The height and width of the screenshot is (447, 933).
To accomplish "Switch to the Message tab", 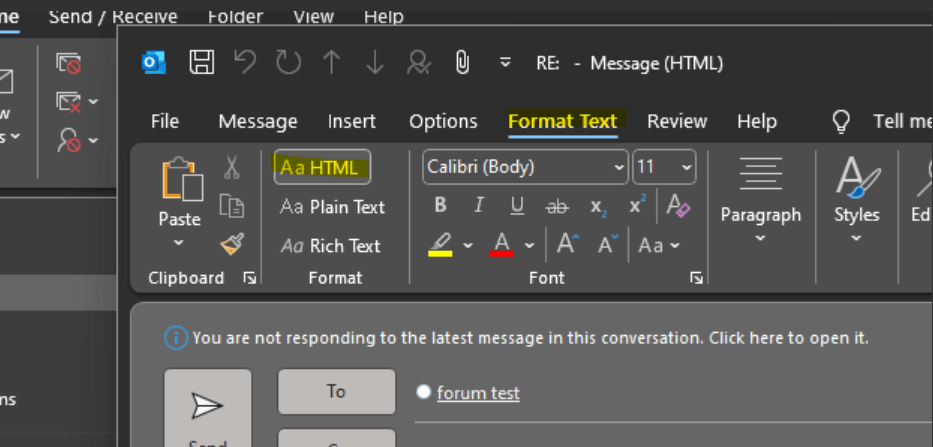I will 258,121.
